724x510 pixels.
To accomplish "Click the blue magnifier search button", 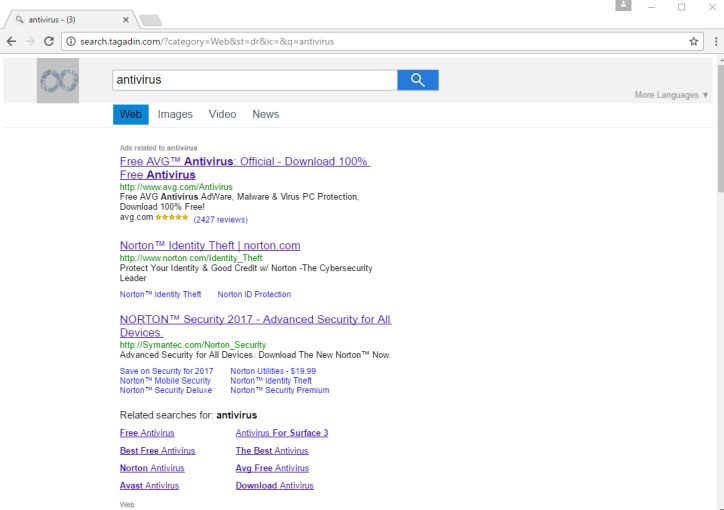I will (418, 80).
